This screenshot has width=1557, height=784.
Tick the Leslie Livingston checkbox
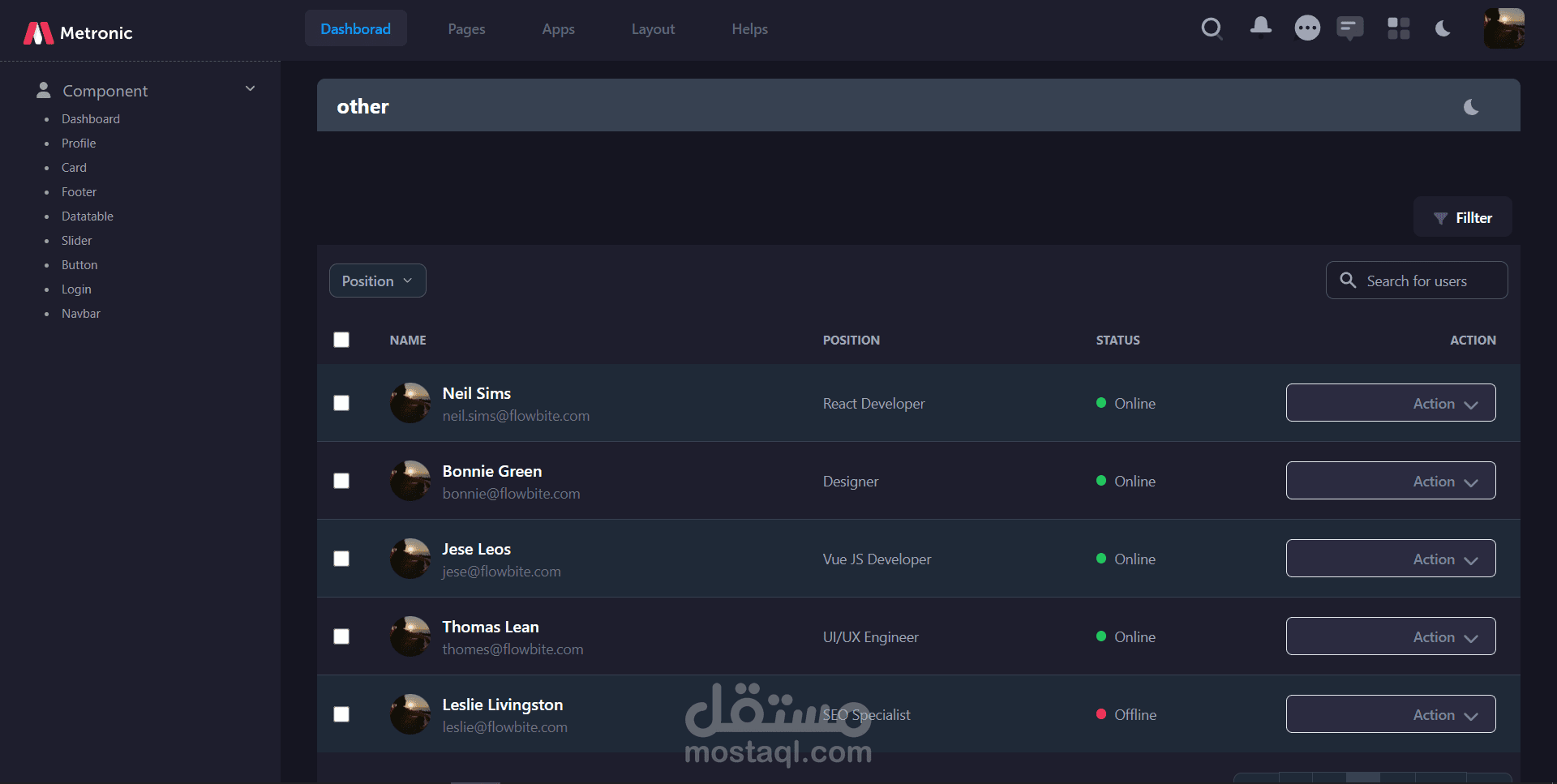[341, 714]
